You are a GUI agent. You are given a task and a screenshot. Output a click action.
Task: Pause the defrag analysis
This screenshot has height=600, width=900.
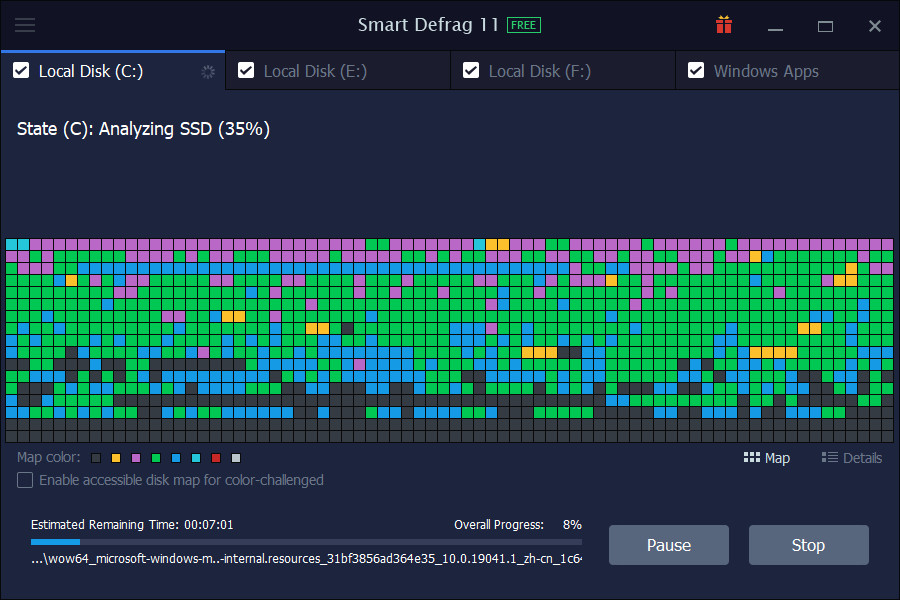coord(669,545)
